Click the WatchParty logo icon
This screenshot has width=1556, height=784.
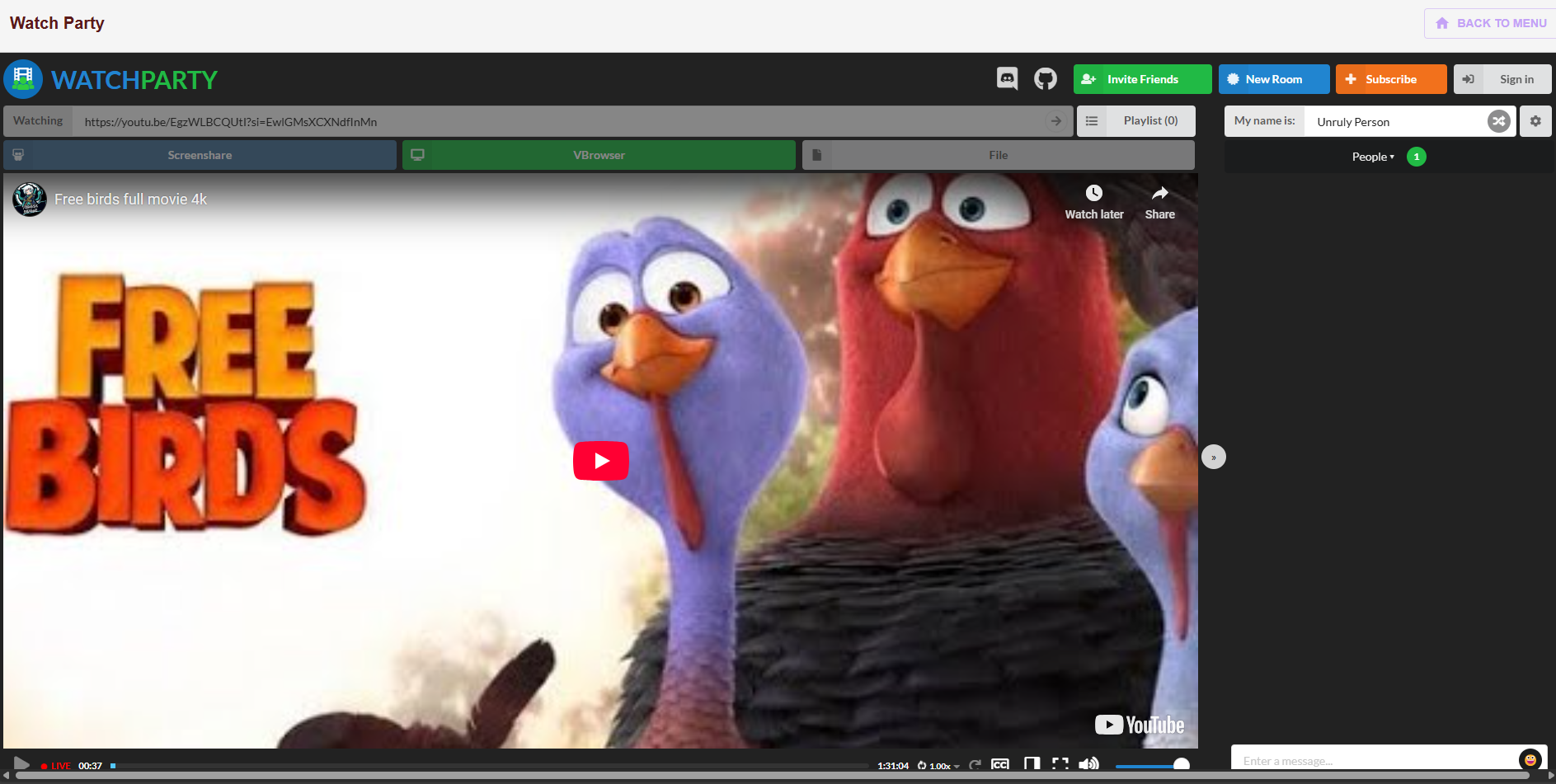(x=23, y=79)
